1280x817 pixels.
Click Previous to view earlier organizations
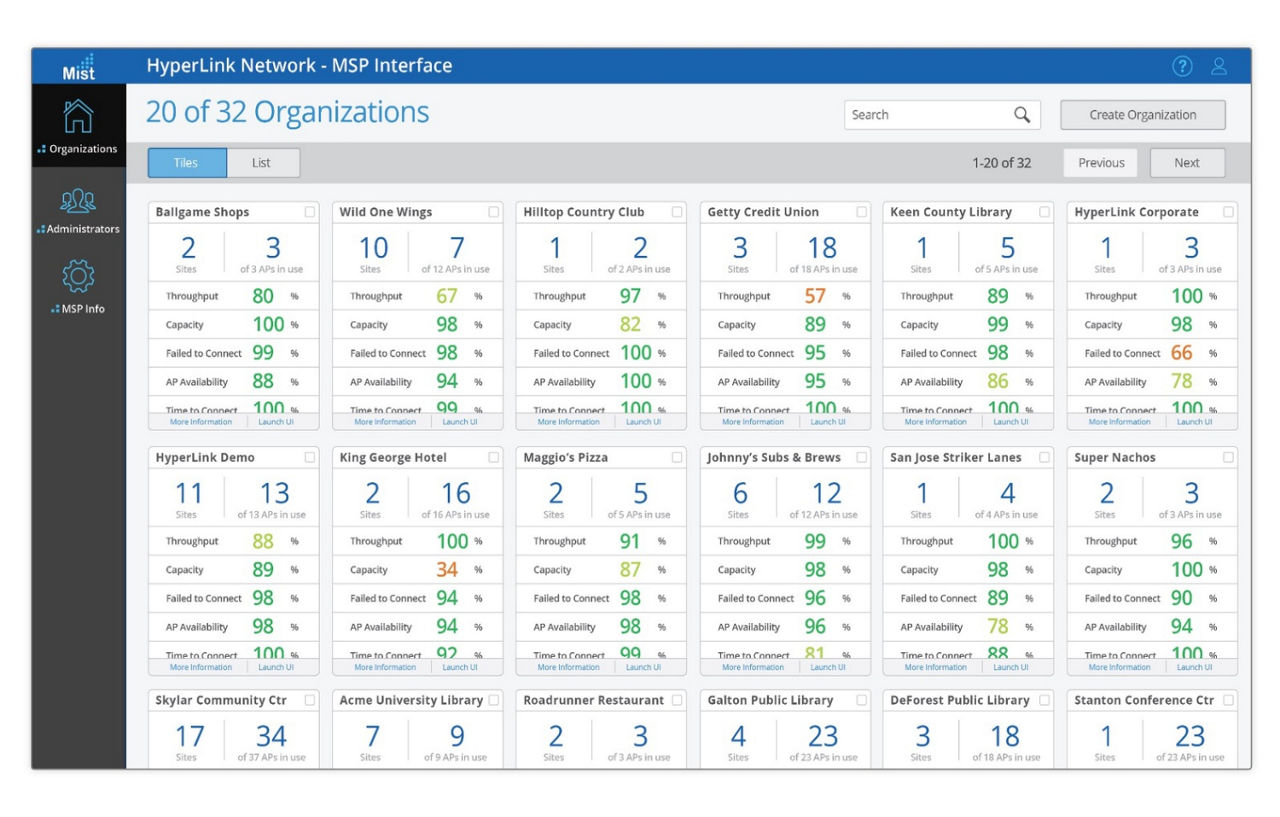[x=1100, y=162]
